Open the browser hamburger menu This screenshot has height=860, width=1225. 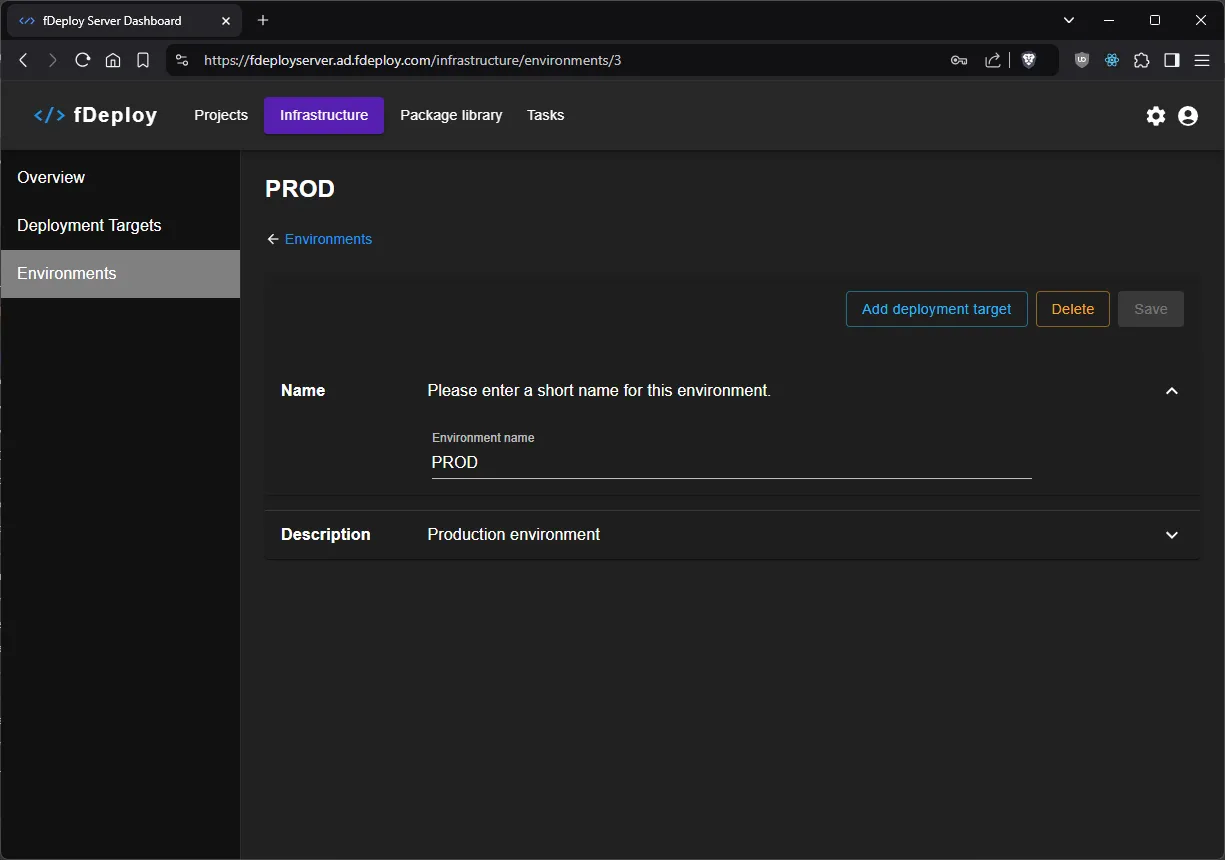[1202, 60]
